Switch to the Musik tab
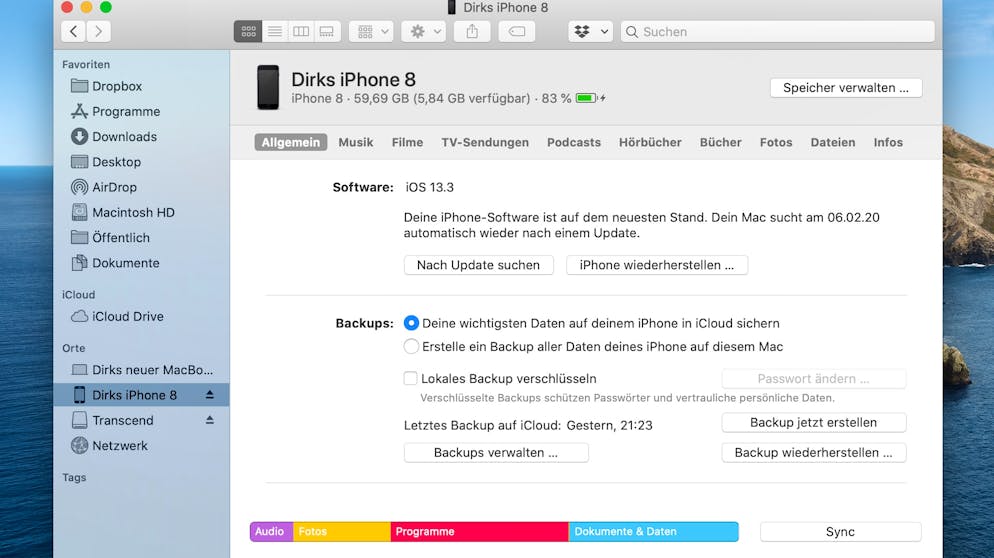The width and height of the screenshot is (994, 558). pyautogui.click(x=356, y=142)
